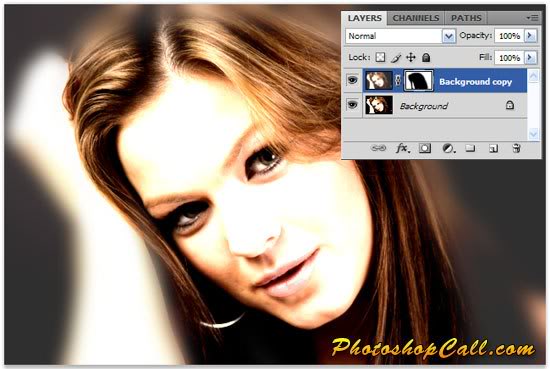550x369 pixels.
Task: Switch to the Channels tab
Action: pyautogui.click(x=416, y=18)
